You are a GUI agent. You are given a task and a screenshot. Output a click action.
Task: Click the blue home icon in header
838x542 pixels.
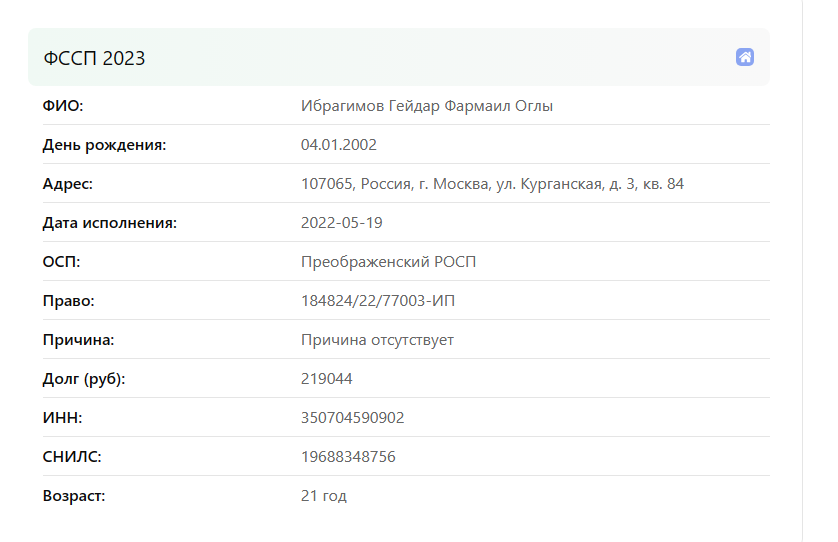pyautogui.click(x=744, y=57)
